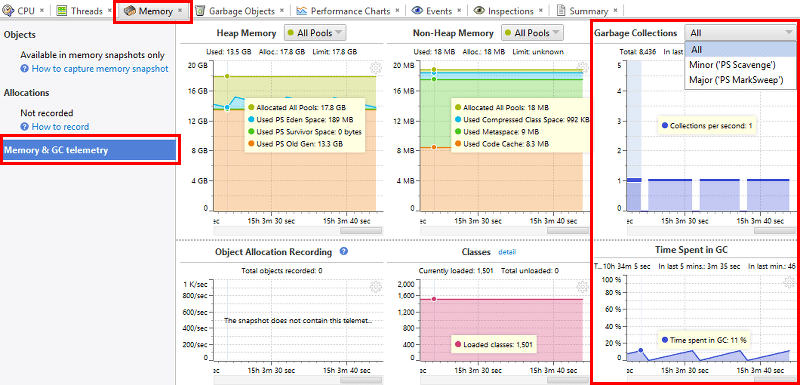Open Classes chart settings gear

coord(583,287)
